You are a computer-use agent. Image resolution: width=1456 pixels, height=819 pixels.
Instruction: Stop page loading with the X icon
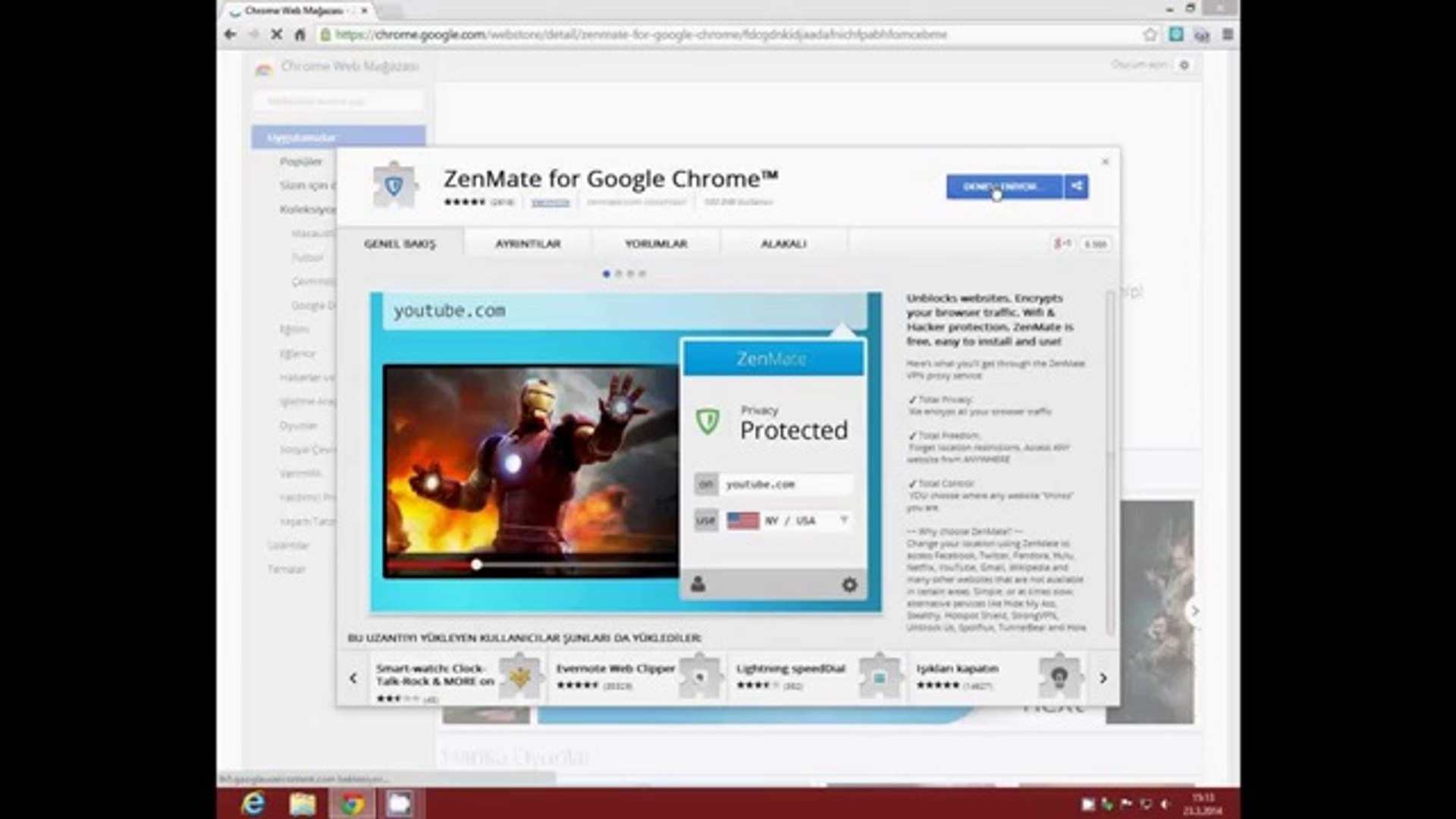277,35
